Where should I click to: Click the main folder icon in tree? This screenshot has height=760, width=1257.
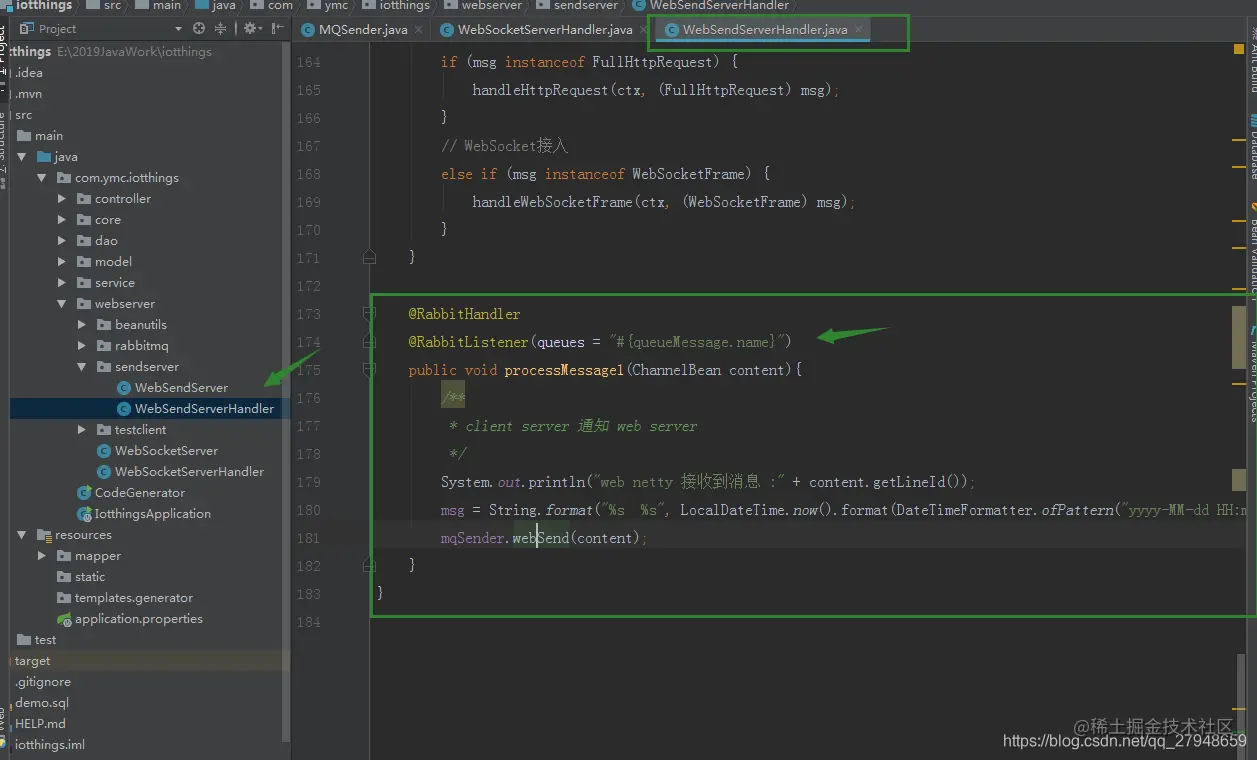click(x=24, y=136)
